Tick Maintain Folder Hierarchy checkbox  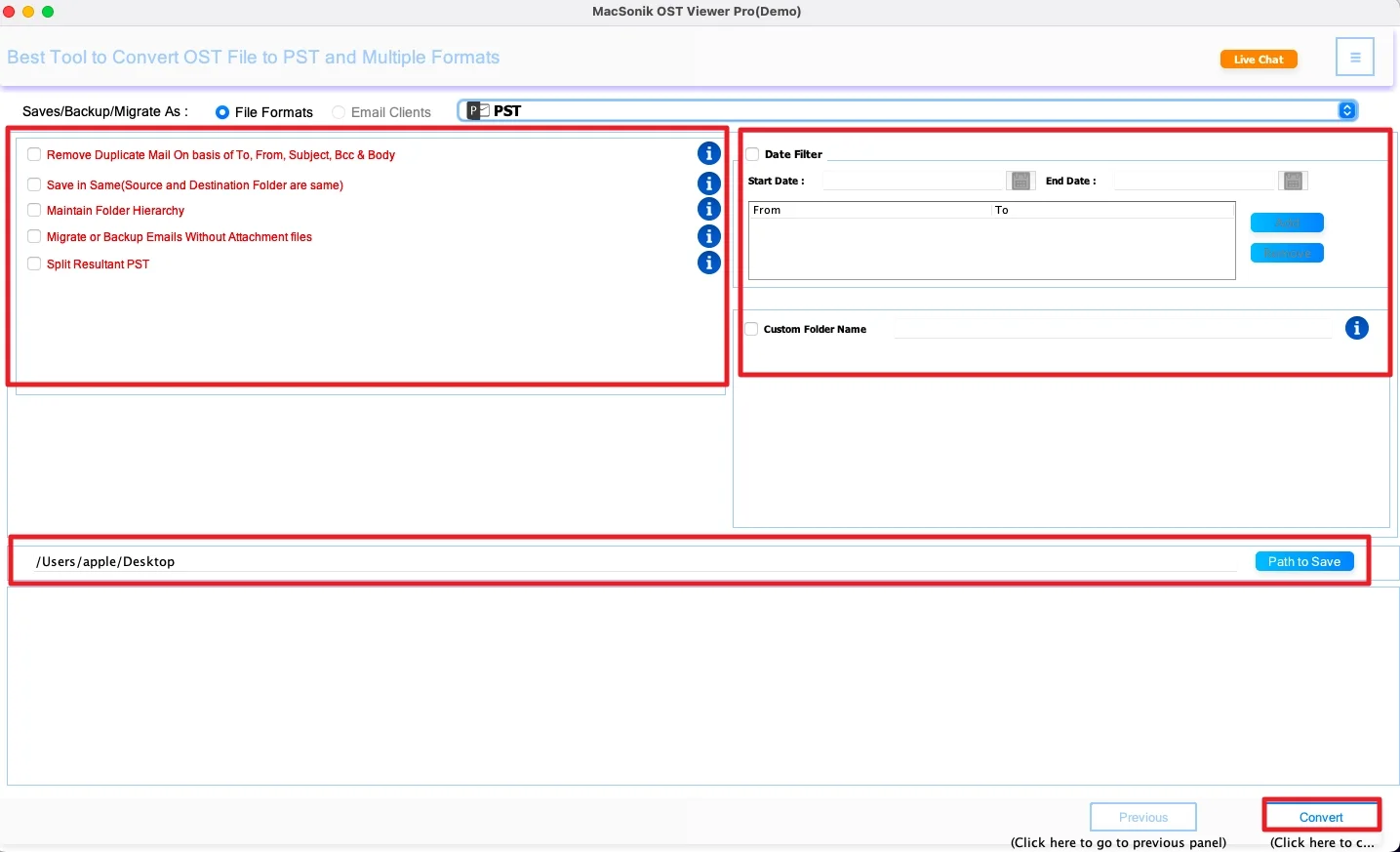click(34, 210)
